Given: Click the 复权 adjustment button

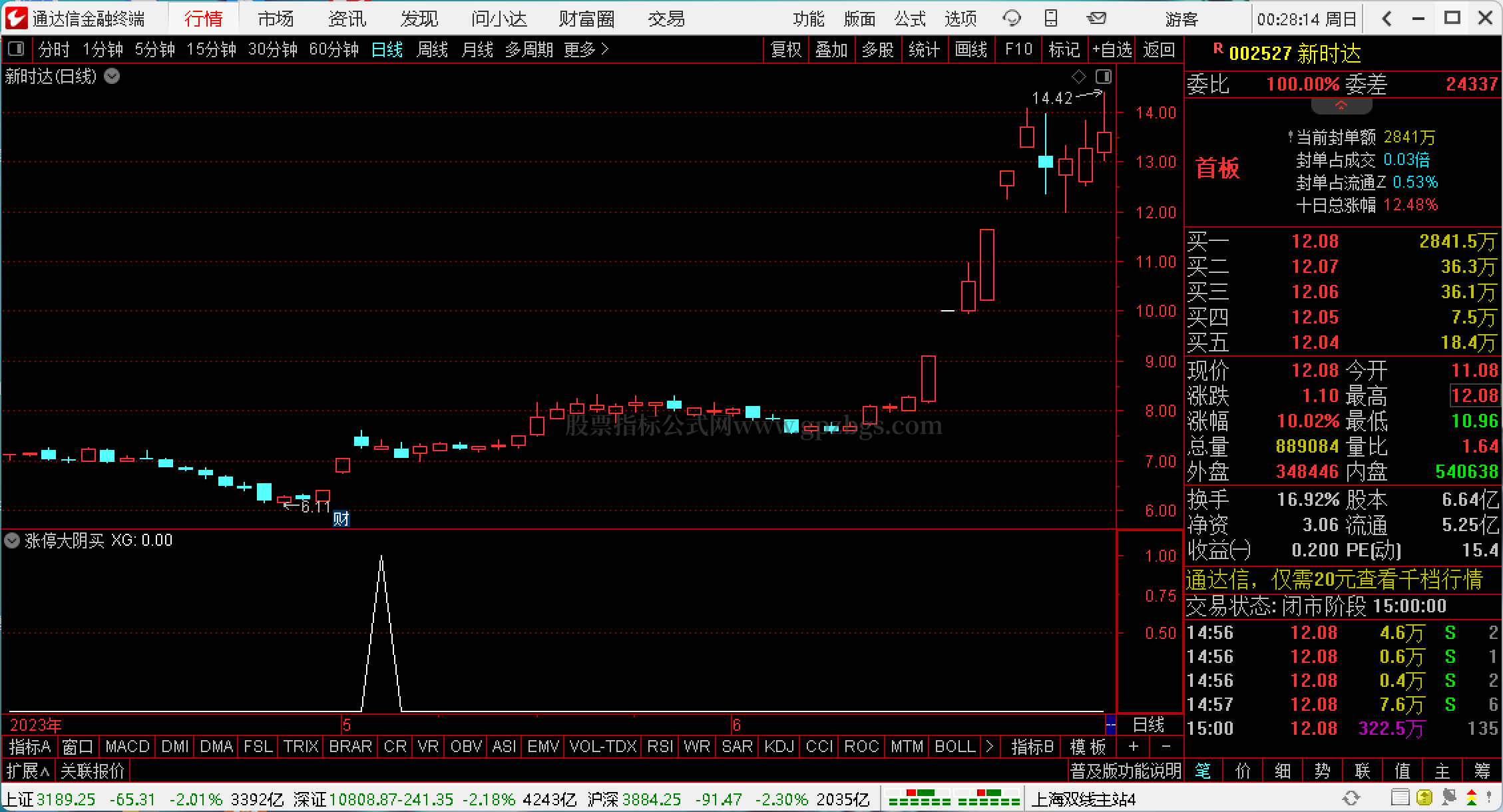Looking at the screenshot, I should pyautogui.click(x=786, y=49).
